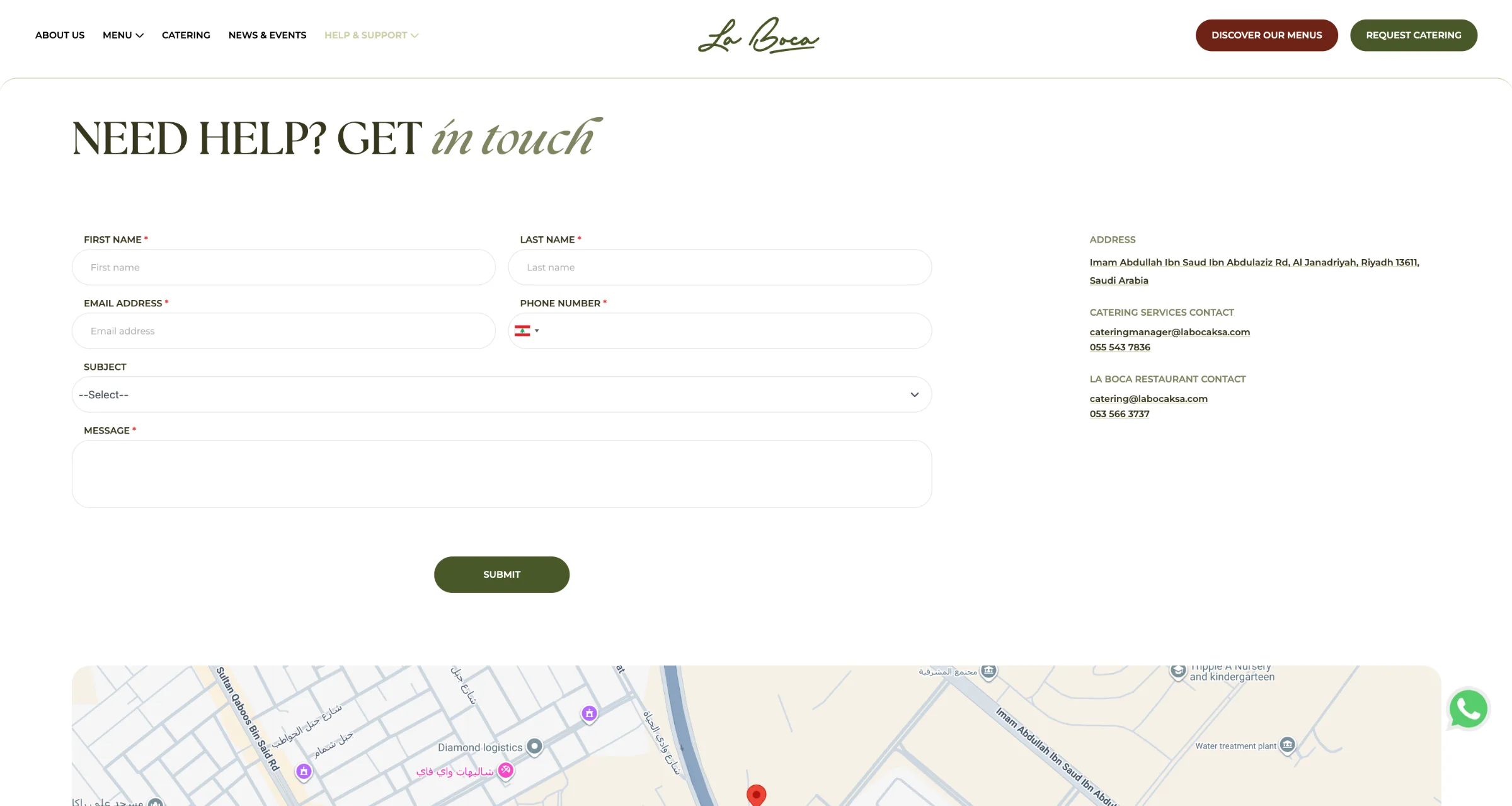1512x806 pixels.
Task: Click into the Message text area
Action: point(501,474)
